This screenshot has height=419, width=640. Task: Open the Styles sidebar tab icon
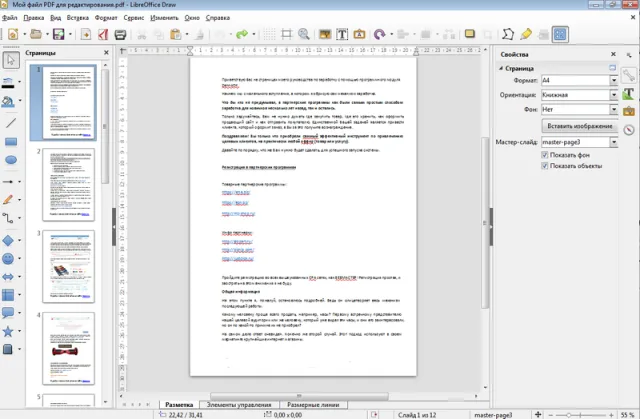tap(629, 93)
